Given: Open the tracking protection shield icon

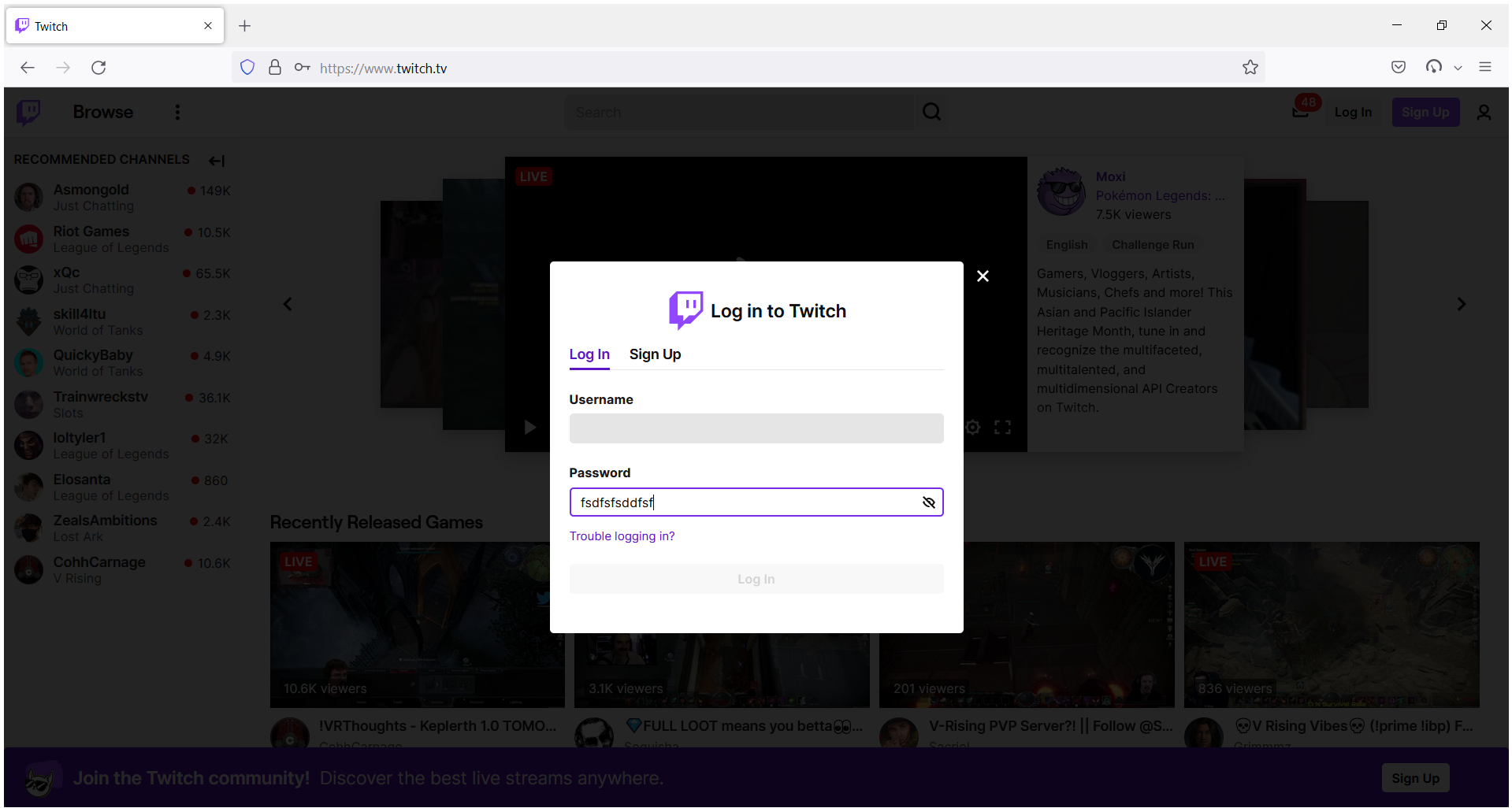Looking at the screenshot, I should [x=247, y=68].
